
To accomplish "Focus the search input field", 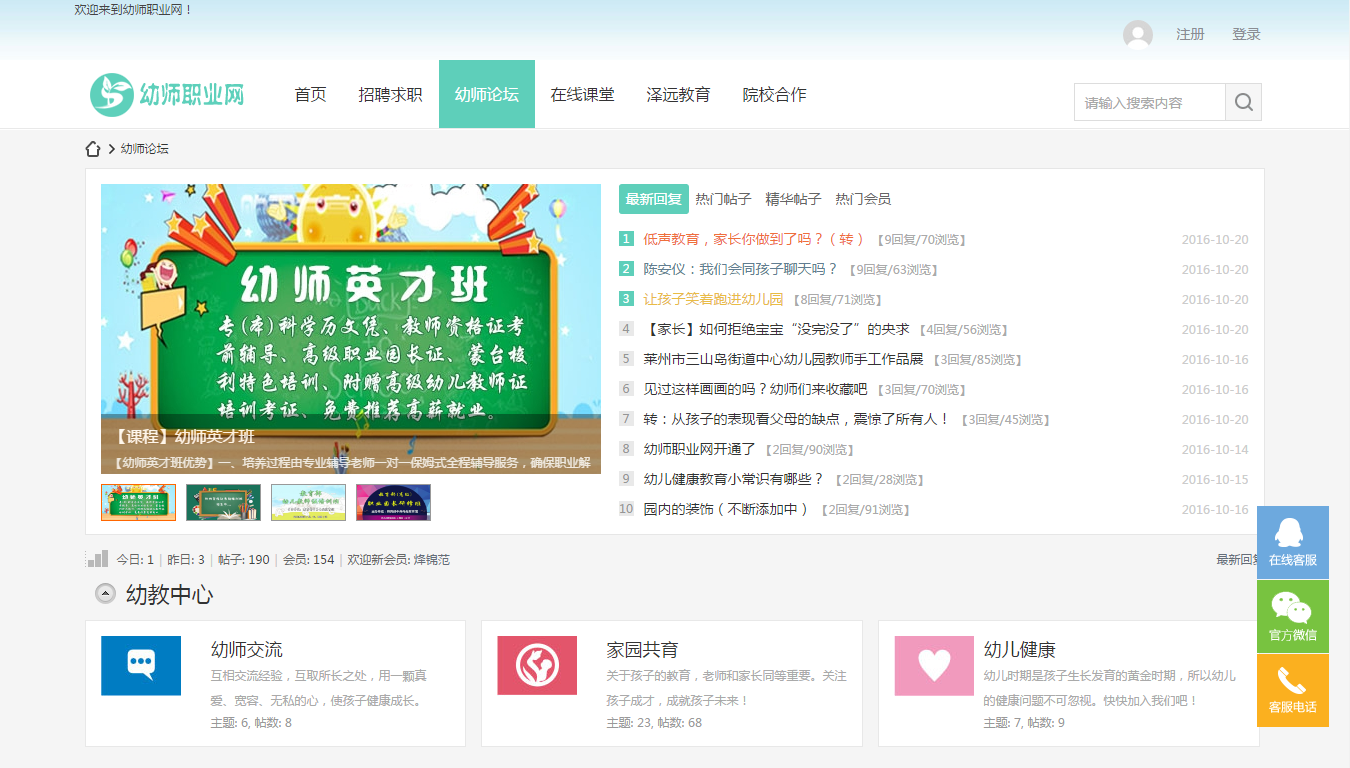I will (x=1149, y=102).
